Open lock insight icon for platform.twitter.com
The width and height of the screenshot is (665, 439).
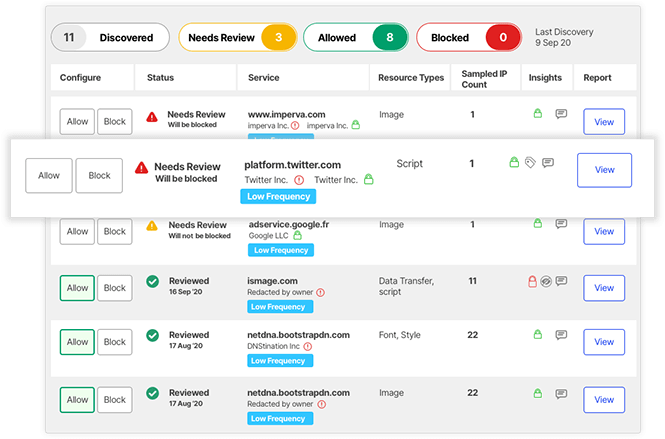tap(514, 162)
